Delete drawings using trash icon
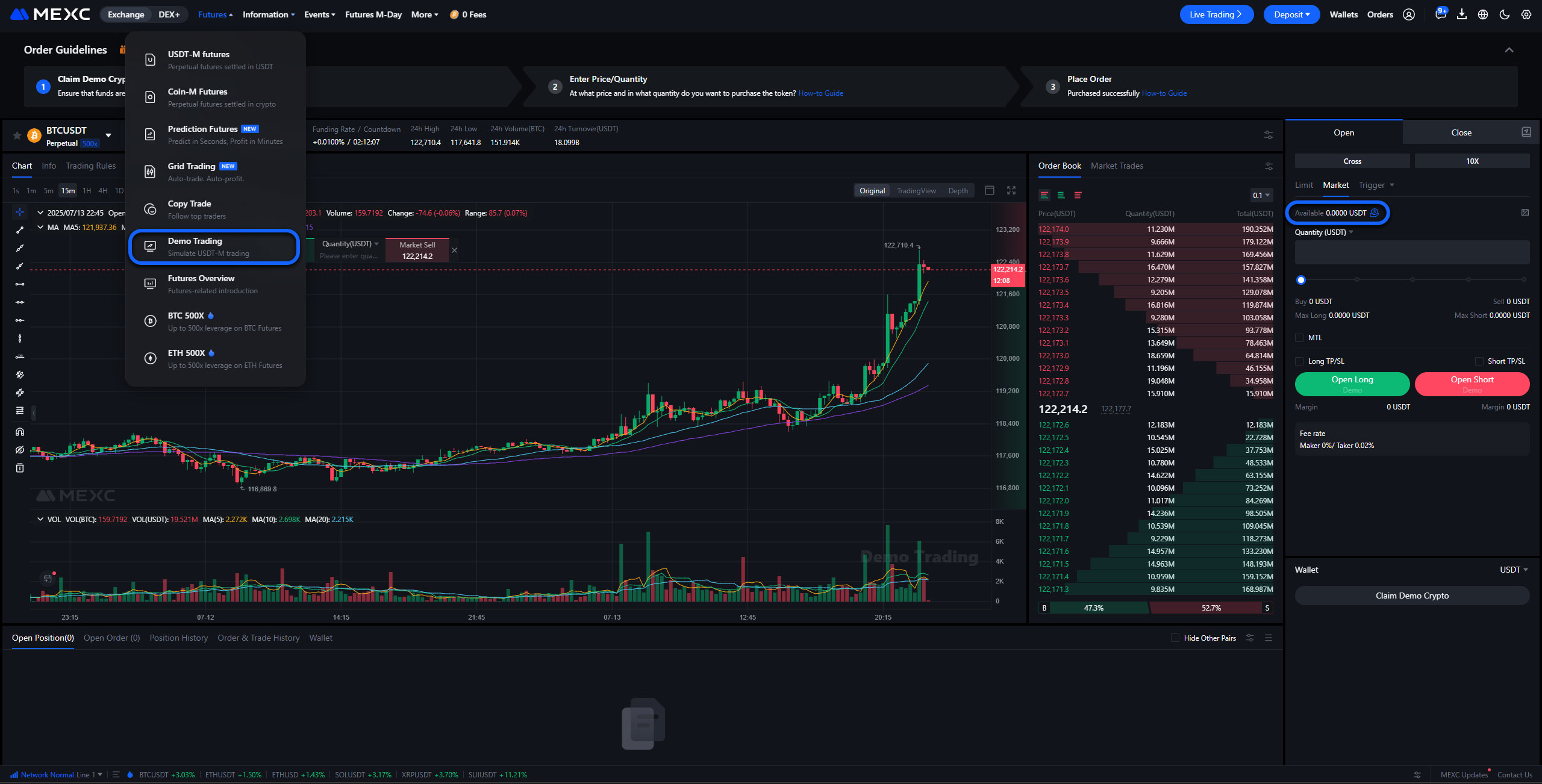The width and height of the screenshot is (1542, 784). (x=20, y=468)
